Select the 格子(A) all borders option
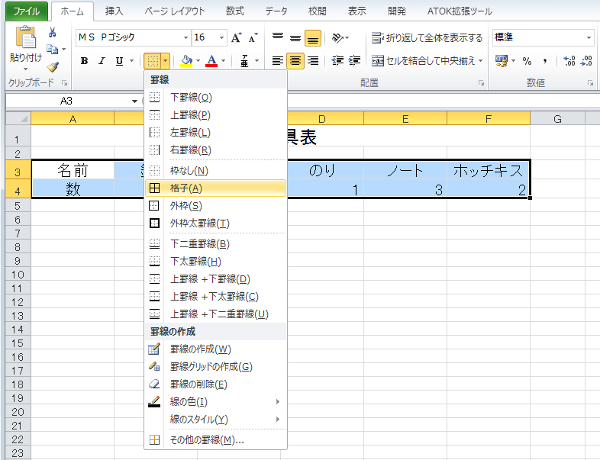600x460 pixels. pyautogui.click(x=188, y=187)
